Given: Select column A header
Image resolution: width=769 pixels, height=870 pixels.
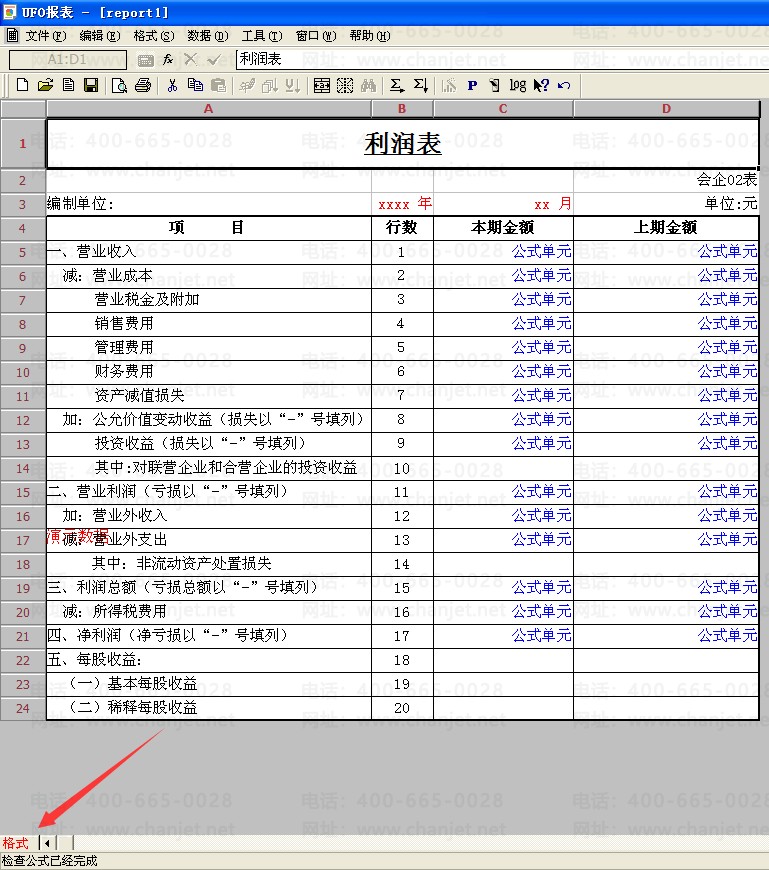Looking at the screenshot, I should point(209,109).
